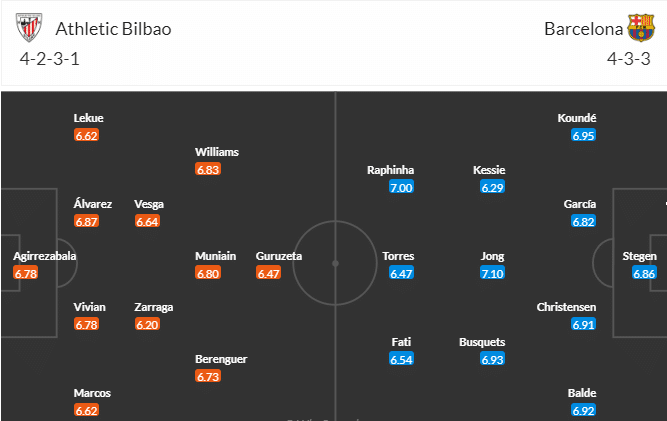Viewport: 667px width, 421px height.
Task: Click Agirrezabala's 6.78 rating badge
Action: coord(26,273)
